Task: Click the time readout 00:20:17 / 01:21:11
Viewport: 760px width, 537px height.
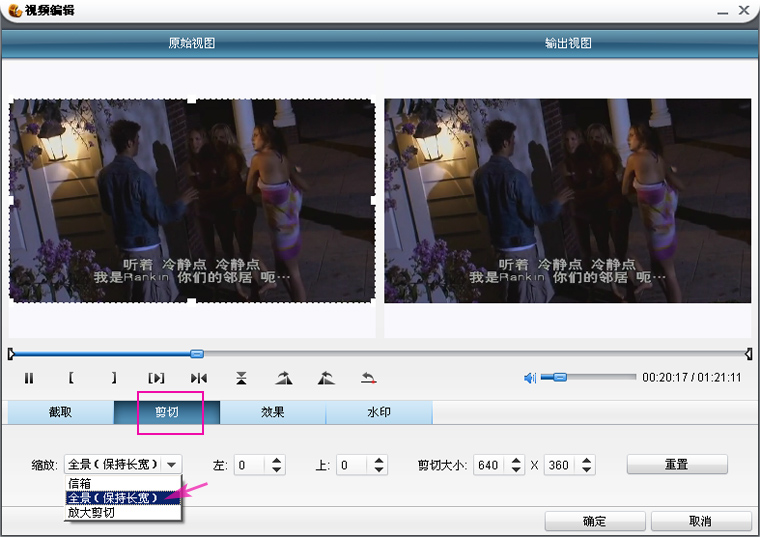Action: pyautogui.click(x=692, y=378)
